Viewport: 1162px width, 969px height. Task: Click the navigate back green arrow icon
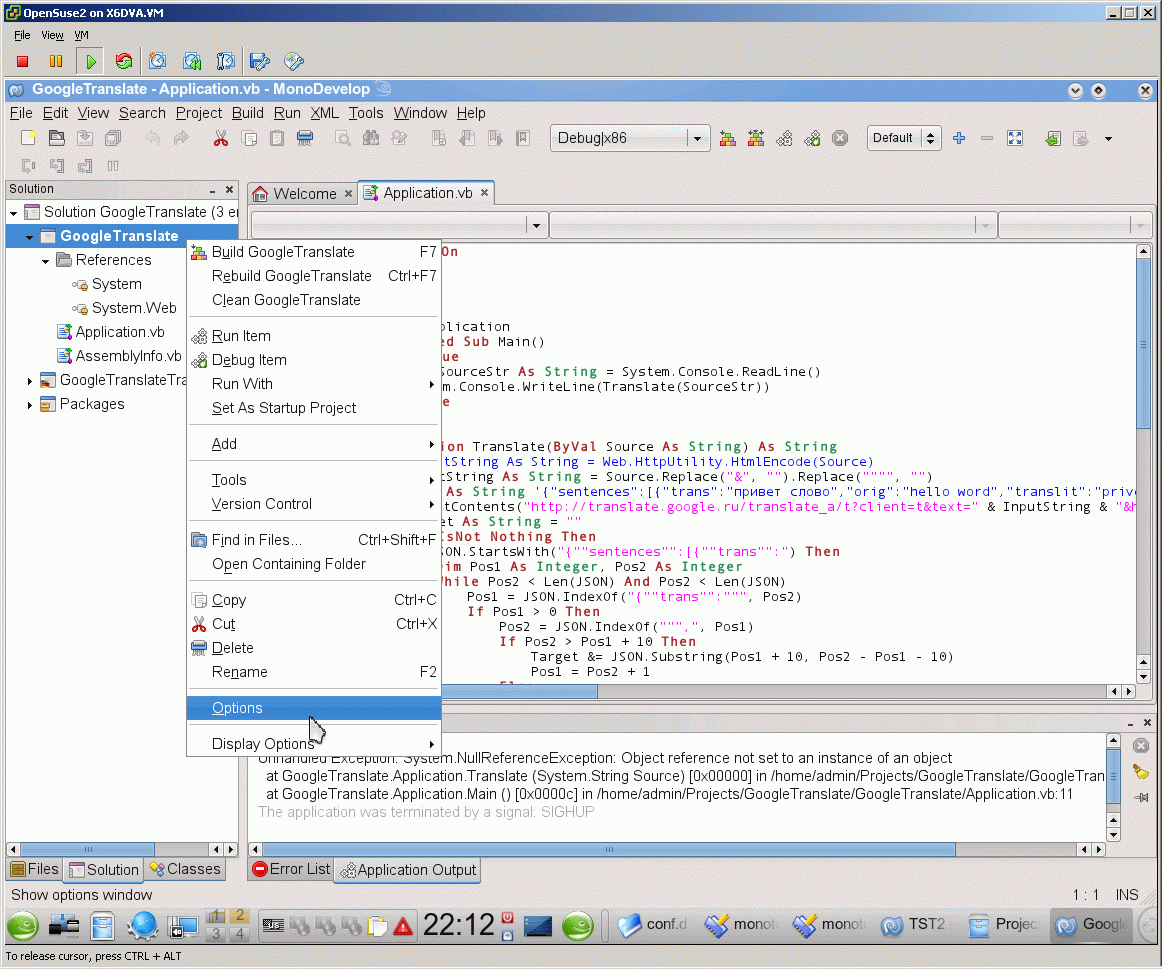[1052, 139]
